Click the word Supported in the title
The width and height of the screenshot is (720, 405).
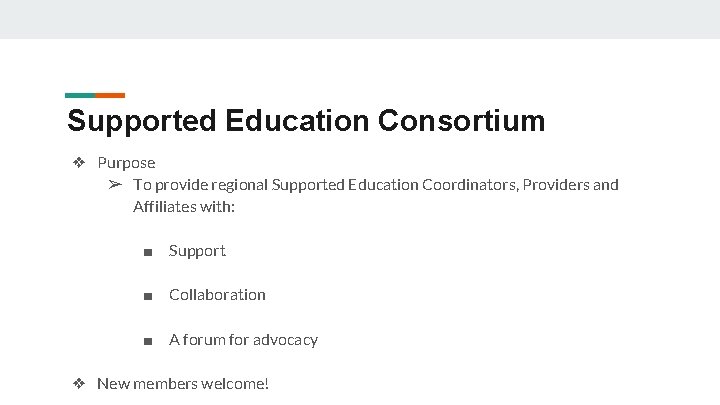click(141, 122)
